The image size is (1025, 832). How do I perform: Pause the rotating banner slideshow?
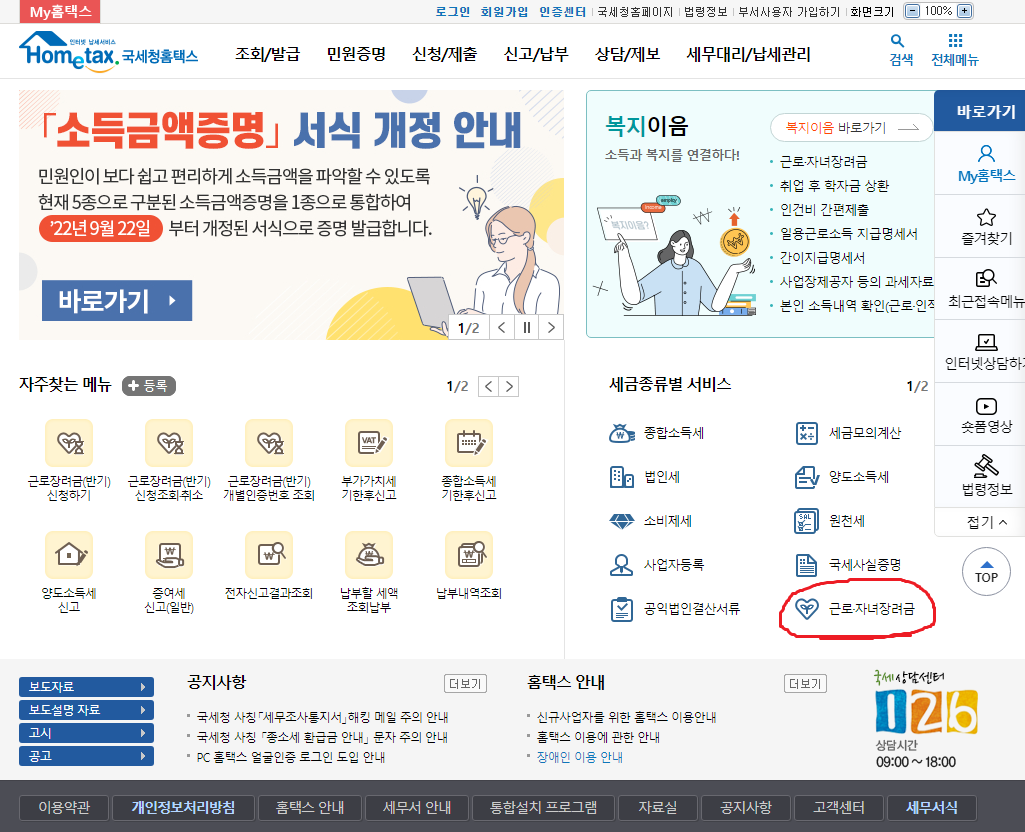525,326
